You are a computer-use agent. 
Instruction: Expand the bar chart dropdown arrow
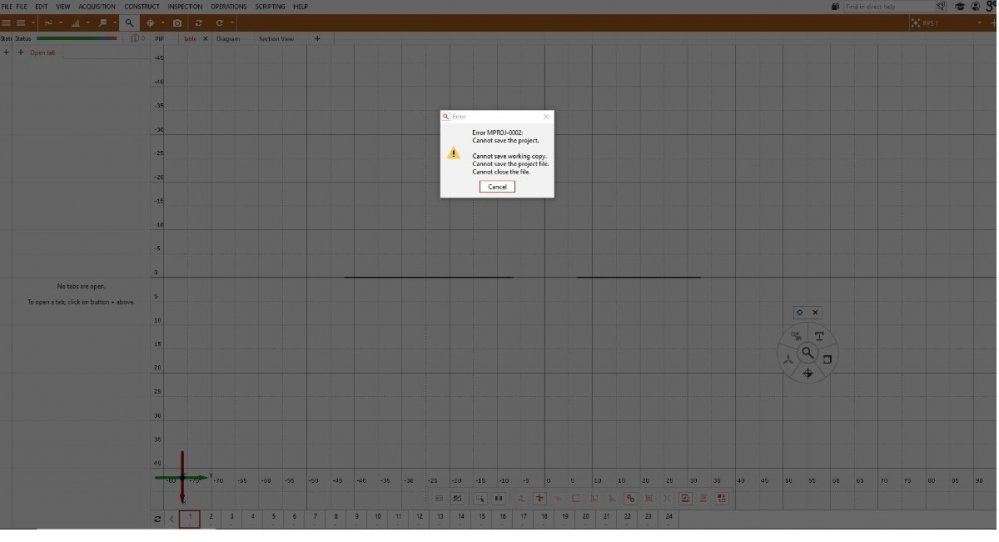[x=88, y=23]
